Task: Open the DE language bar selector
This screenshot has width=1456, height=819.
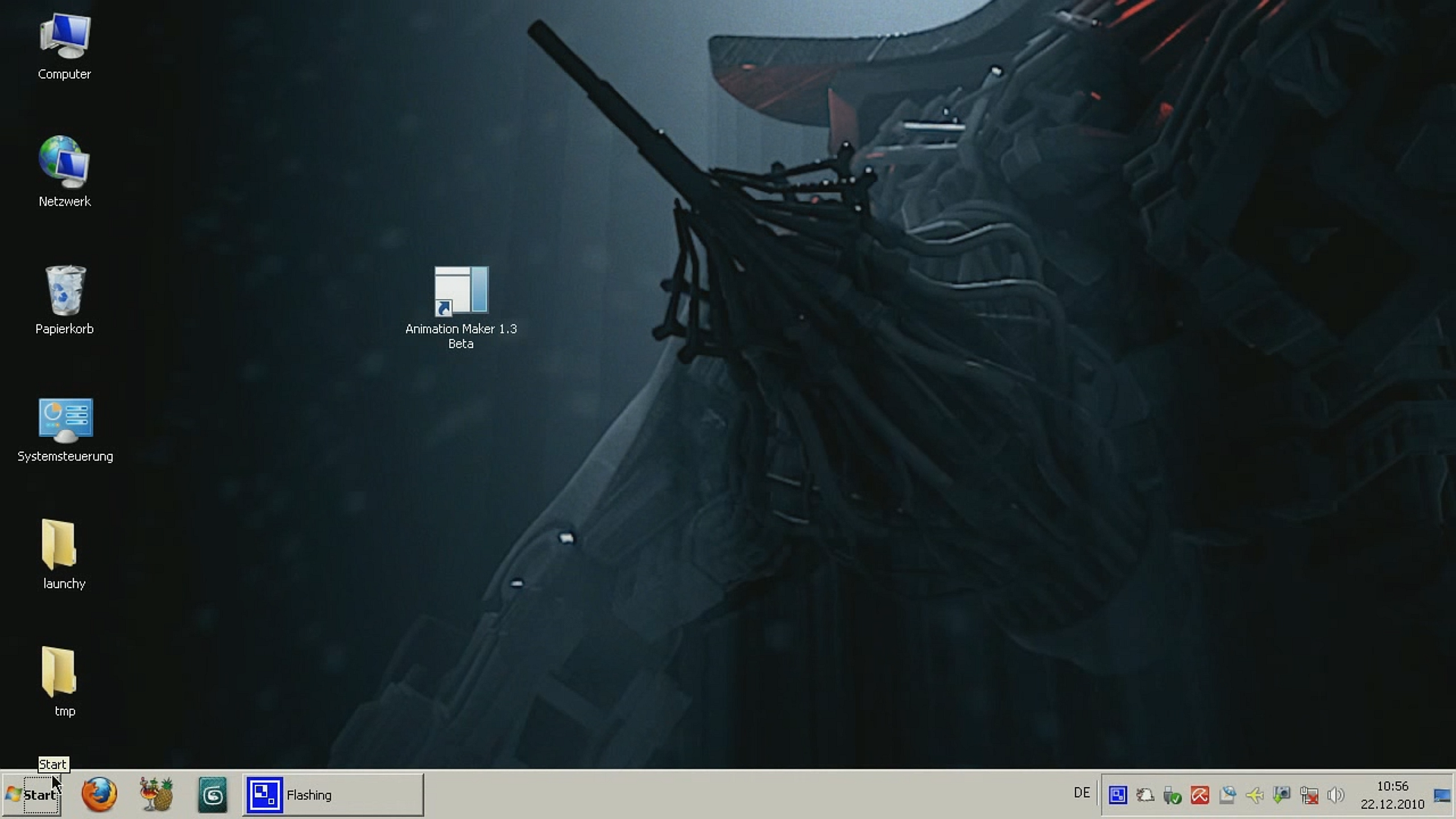Action: [x=1081, y=793]
